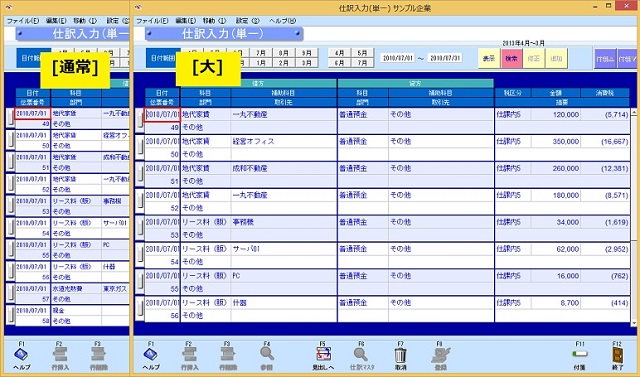Image resolution: width=640 pixels, height=377 pixels.
Task: Open the ファイル(F) menu in the 通常 window
Action: click(23, 21)
